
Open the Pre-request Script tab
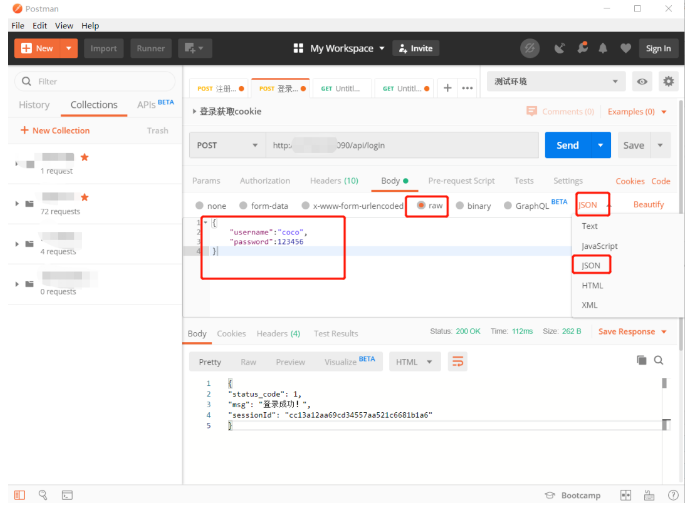pyautogui.click(x=461, y=180)
